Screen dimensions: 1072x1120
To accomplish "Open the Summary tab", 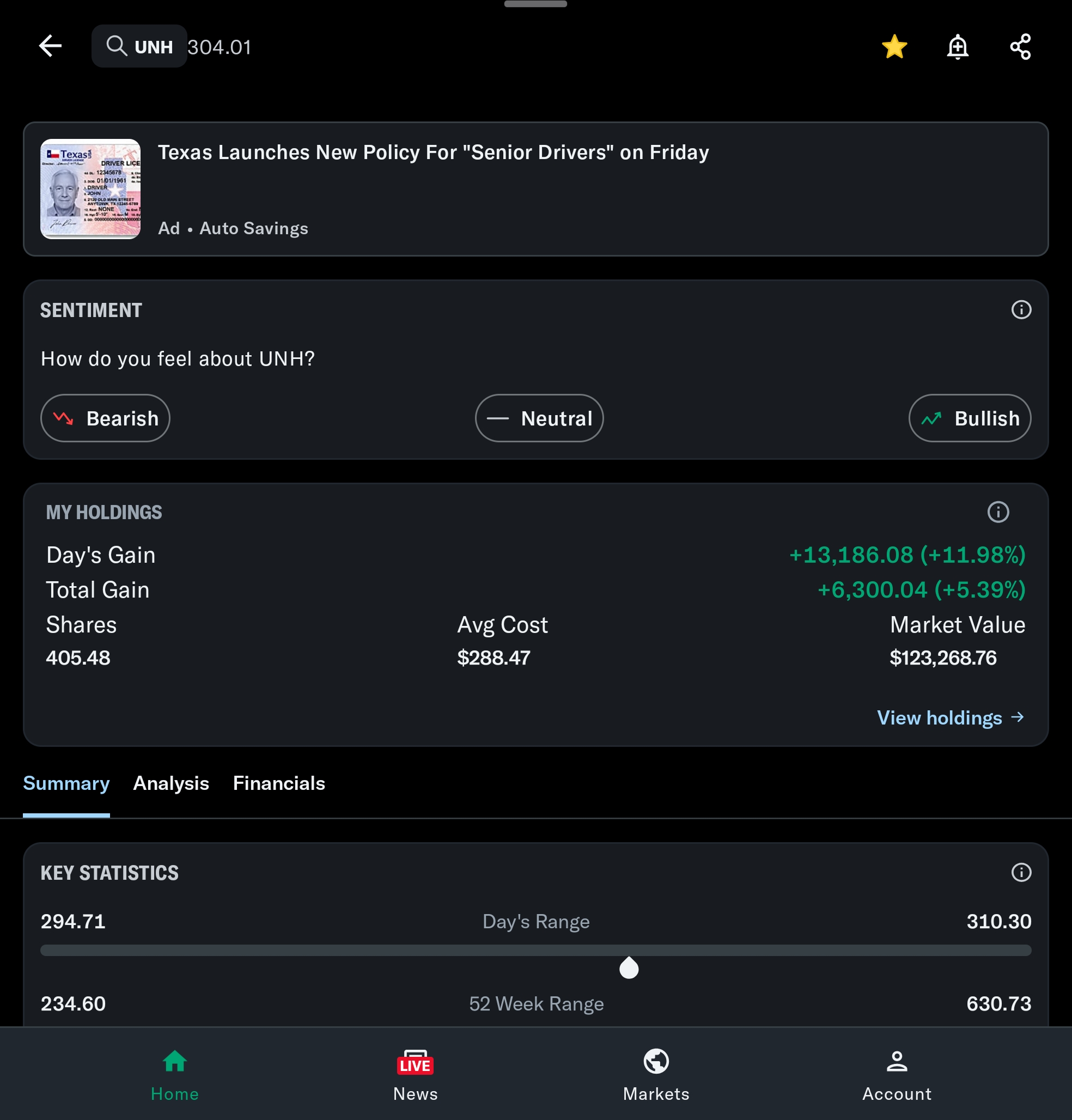I will (66, 783).
